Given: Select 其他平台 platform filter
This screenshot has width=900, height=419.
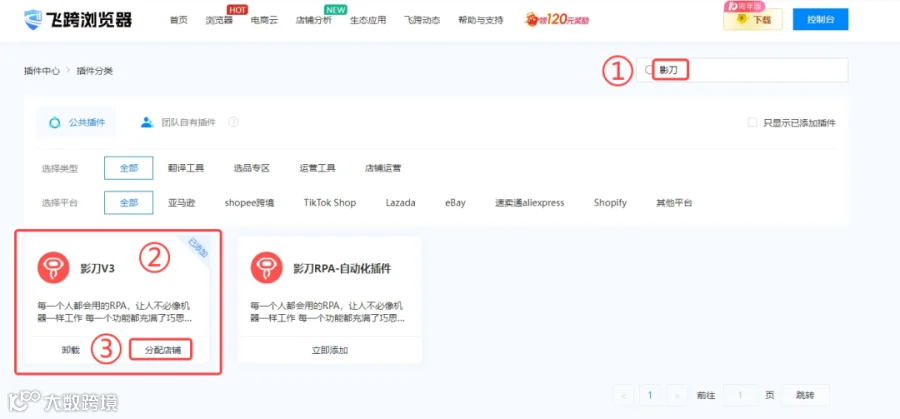Looking at the screenshot, I should pos(674,203).
